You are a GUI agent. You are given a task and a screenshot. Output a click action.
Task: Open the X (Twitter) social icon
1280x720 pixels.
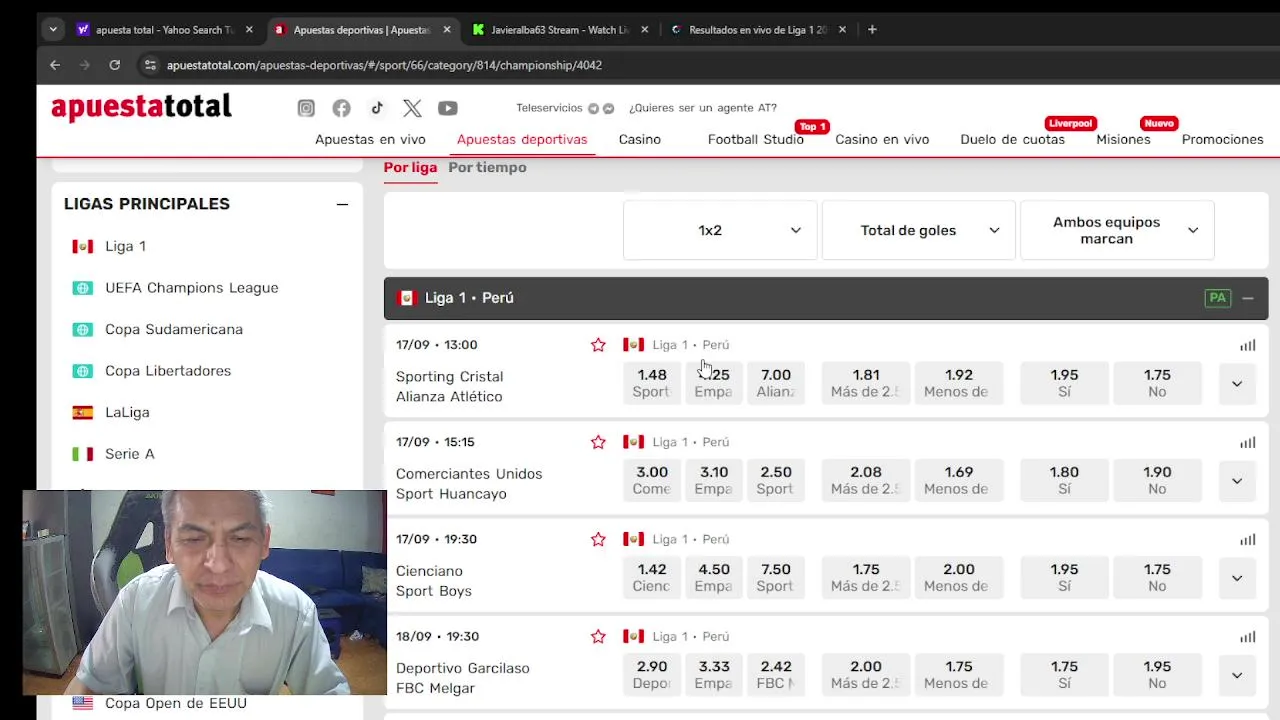(x=412, y=108)
